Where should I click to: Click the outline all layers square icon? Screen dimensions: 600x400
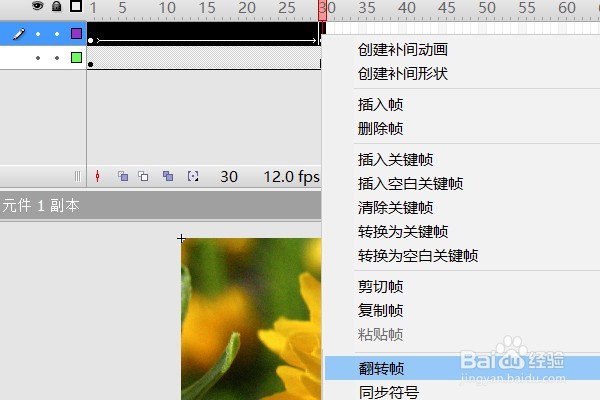pyautogui.click(x=76, y=6)
